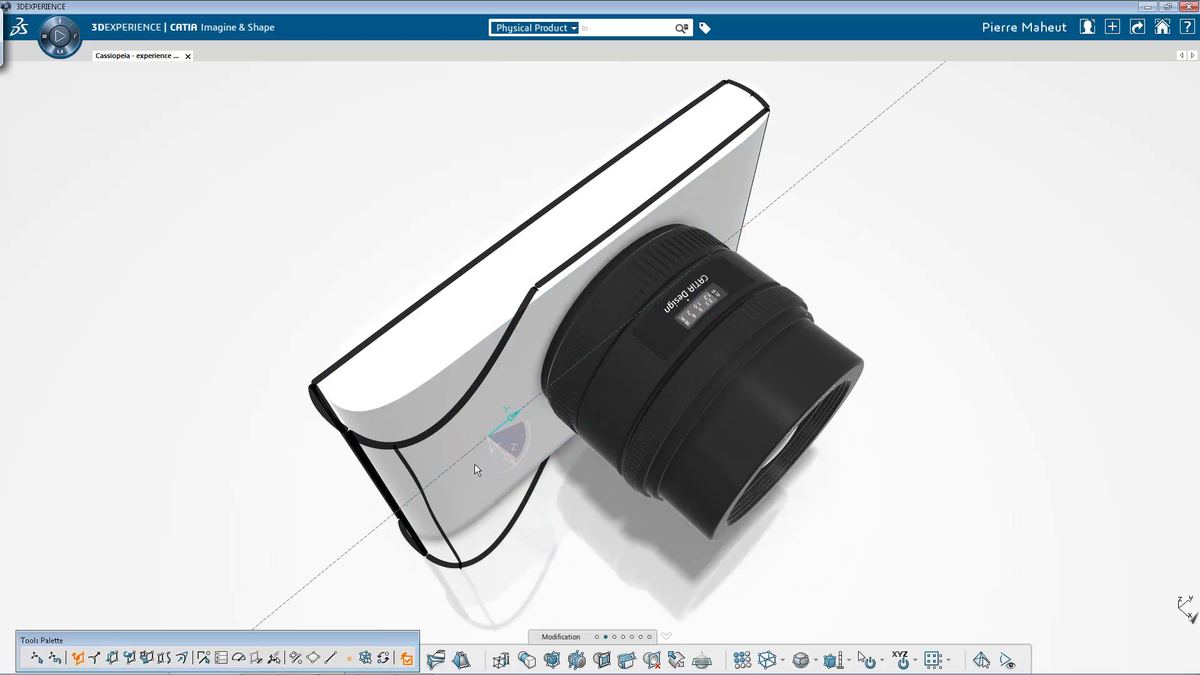Click the curvature arc icon in Tools Palette
The image size is (1200, 675).
(238, 658)
